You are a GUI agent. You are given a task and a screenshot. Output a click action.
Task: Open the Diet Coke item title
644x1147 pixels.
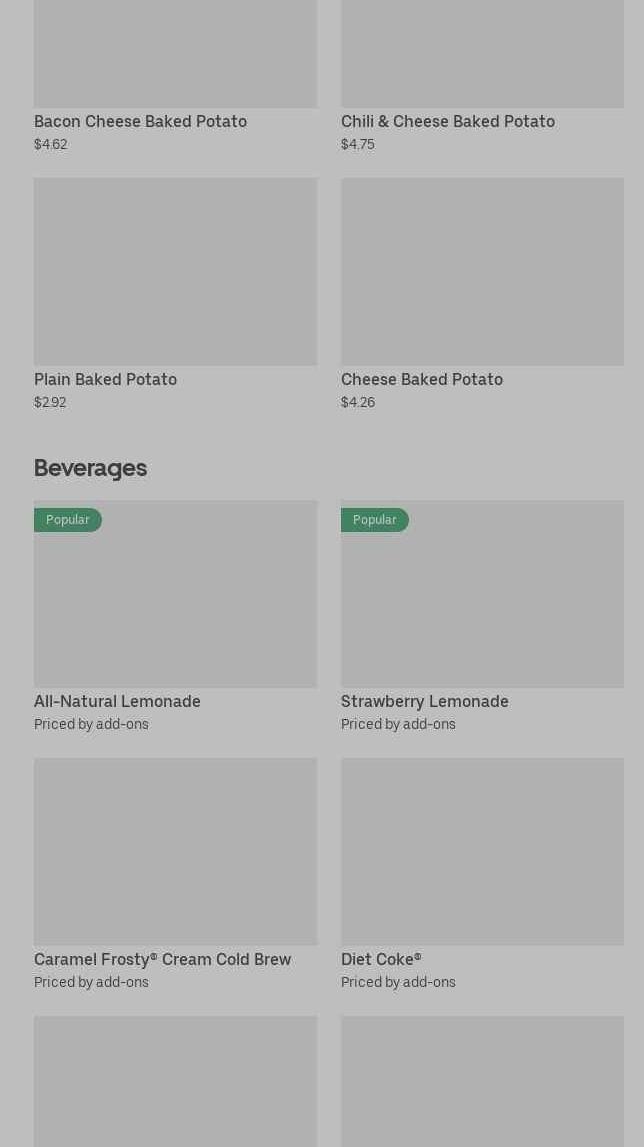(380, 959)
